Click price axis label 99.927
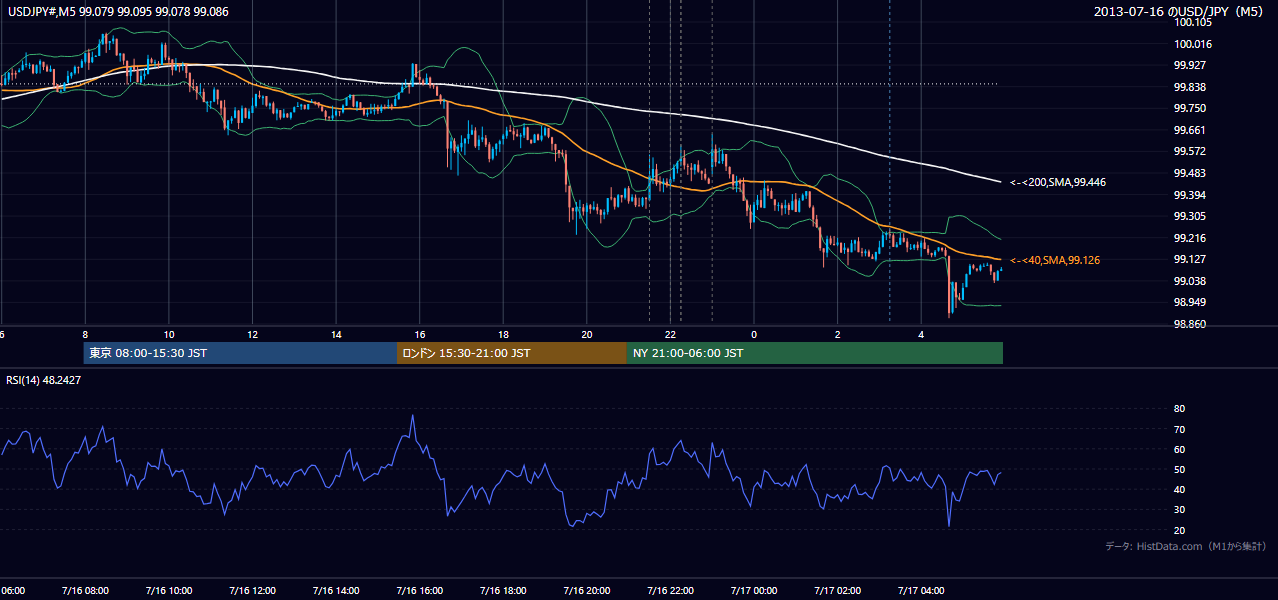1278x600 pixels. (x=1191, y=65)
